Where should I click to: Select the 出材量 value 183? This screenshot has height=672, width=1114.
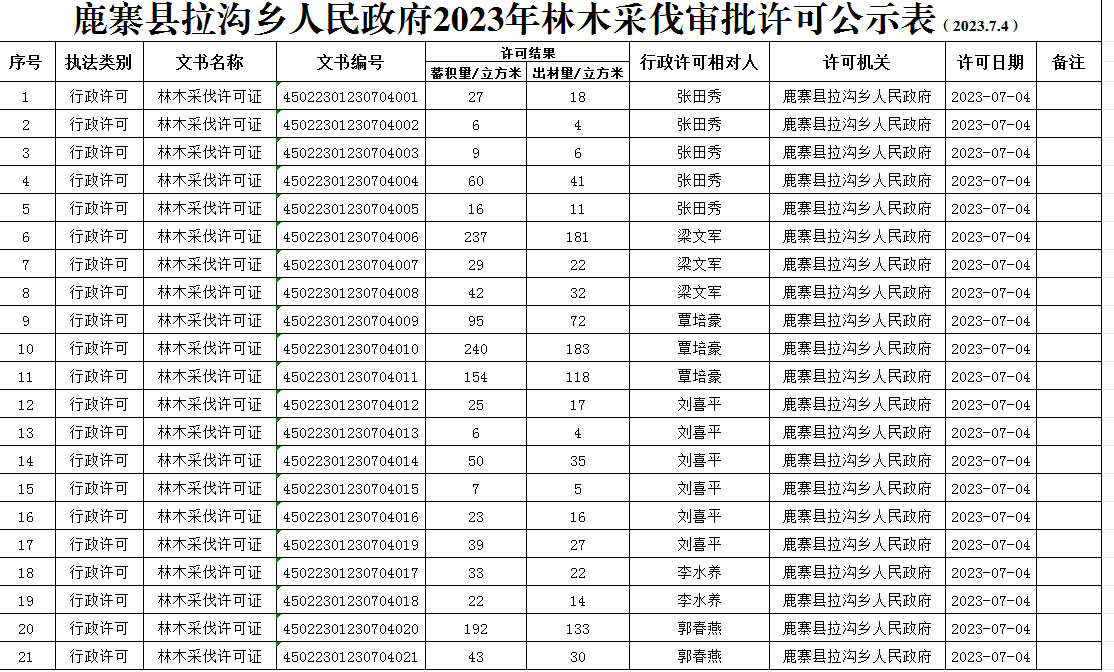[x=578, y=350]
